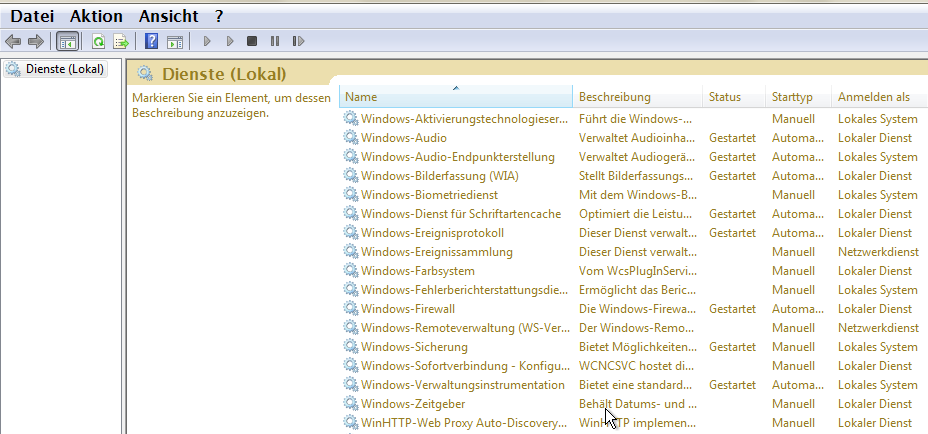Click gear icon of Windows-Firewall row
Viewport: 928px width, 434px height.
click(x=351, y=308)
